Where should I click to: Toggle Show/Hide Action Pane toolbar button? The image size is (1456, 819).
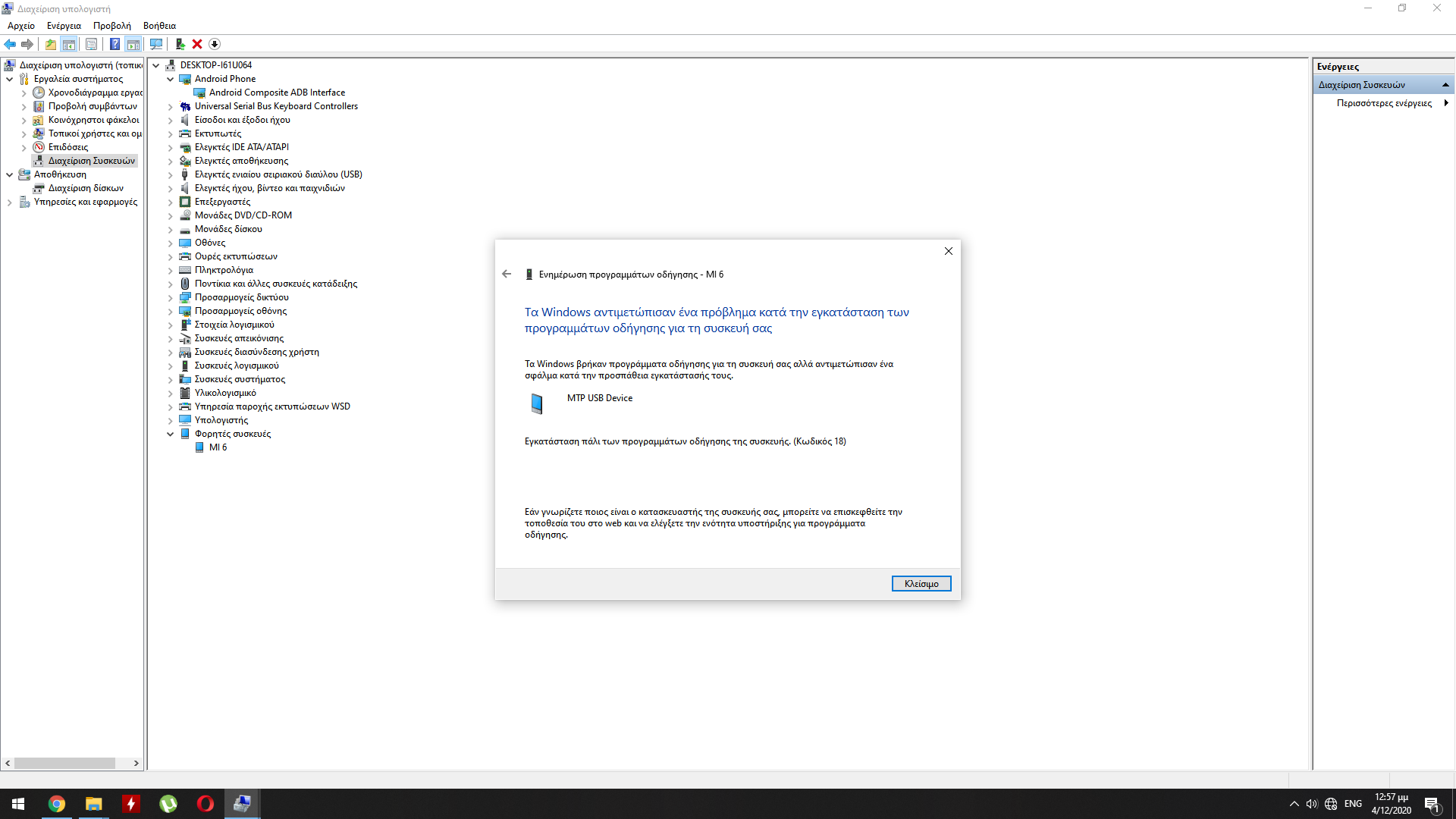coord(133,44)
